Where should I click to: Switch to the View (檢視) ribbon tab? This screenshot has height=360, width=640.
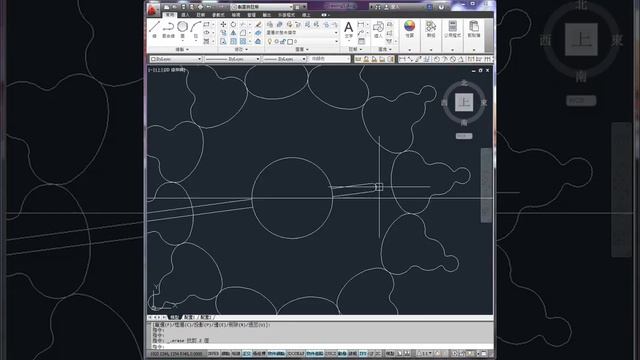[236, 15]
